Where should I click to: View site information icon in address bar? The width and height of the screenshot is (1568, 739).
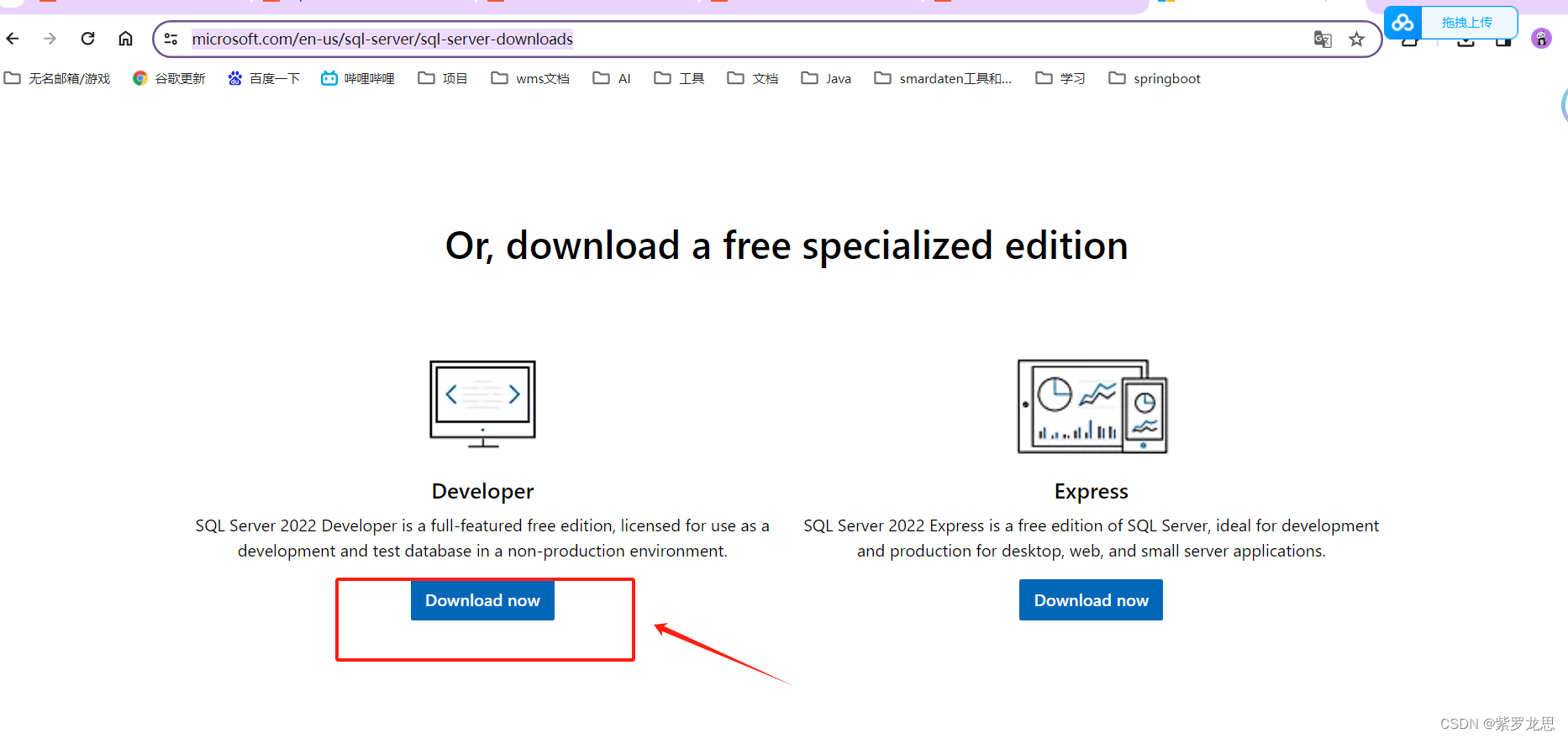click(x=171, y=39)
